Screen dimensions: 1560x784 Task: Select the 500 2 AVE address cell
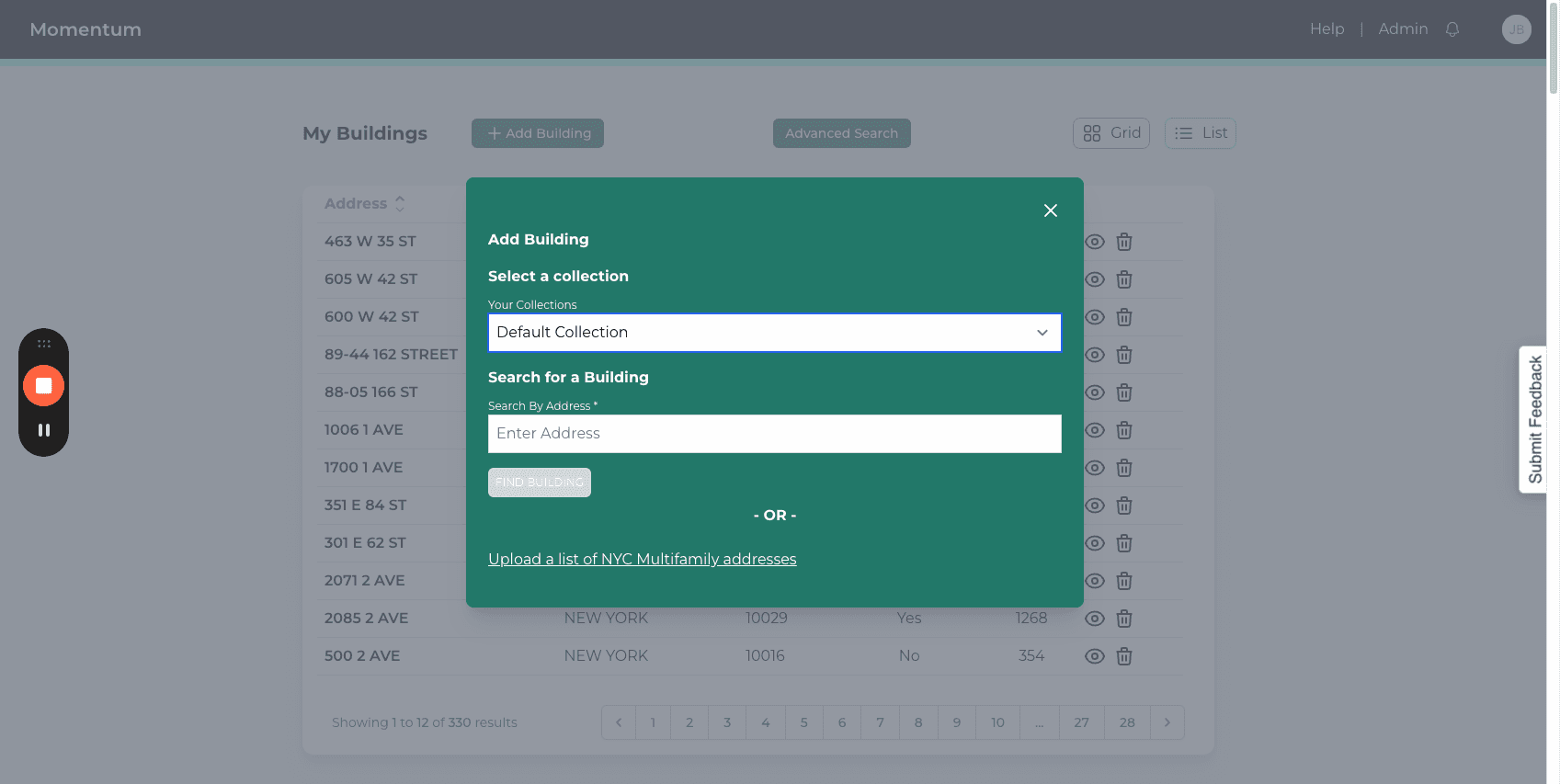tap(362, 656)
